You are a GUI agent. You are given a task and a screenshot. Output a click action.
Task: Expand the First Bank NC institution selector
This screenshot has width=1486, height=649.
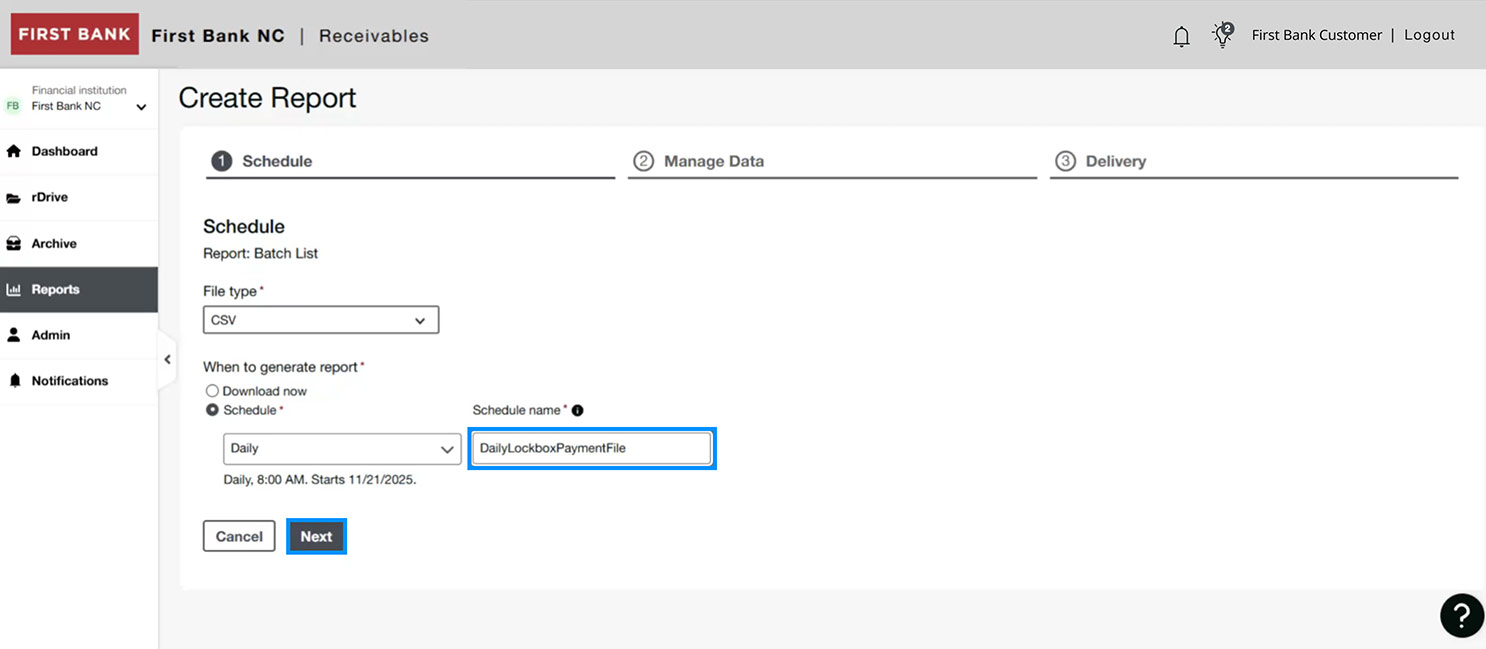(x=139, y=105)
